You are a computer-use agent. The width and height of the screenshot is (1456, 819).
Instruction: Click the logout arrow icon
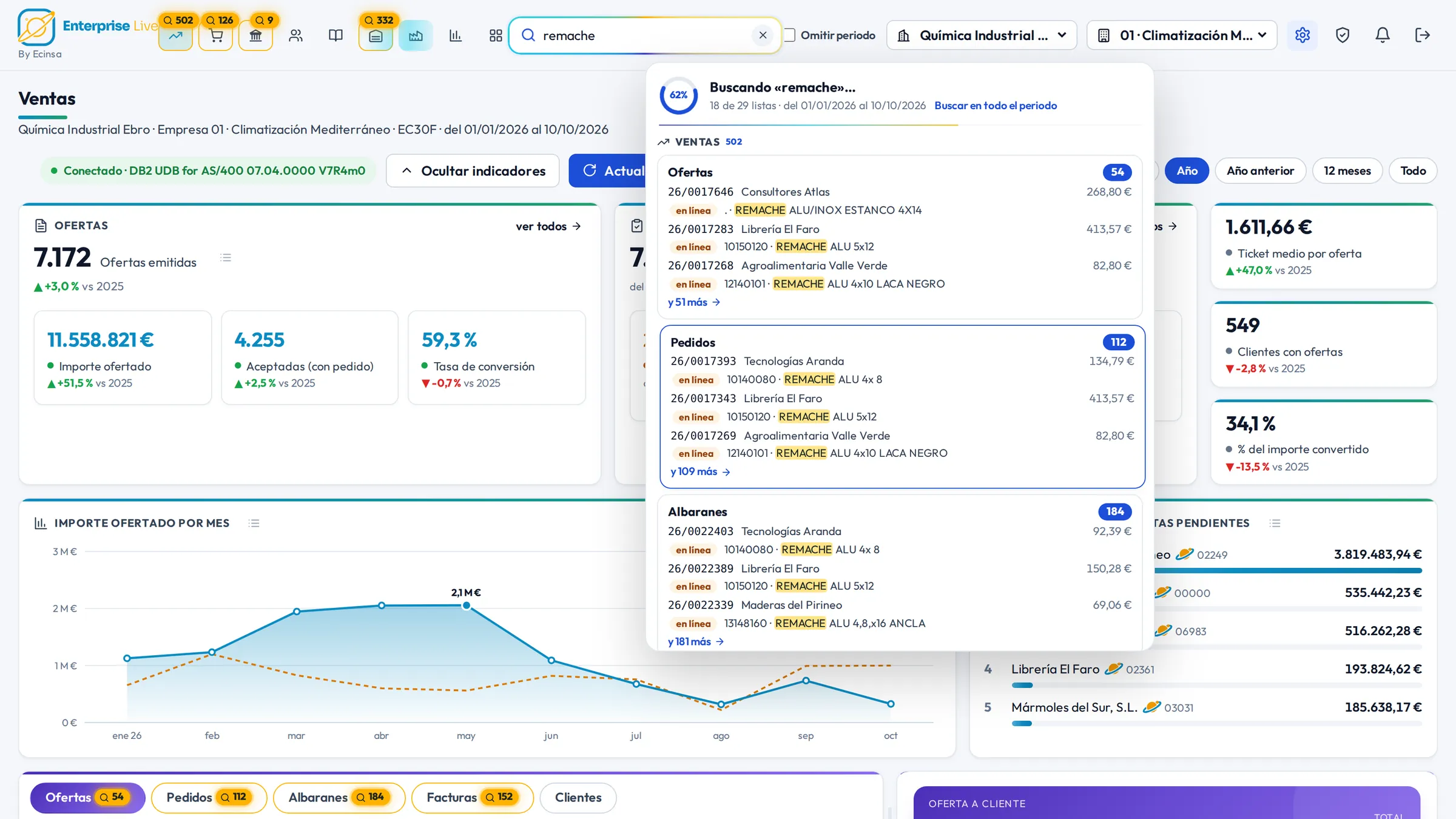click(x=1423, y=35)
